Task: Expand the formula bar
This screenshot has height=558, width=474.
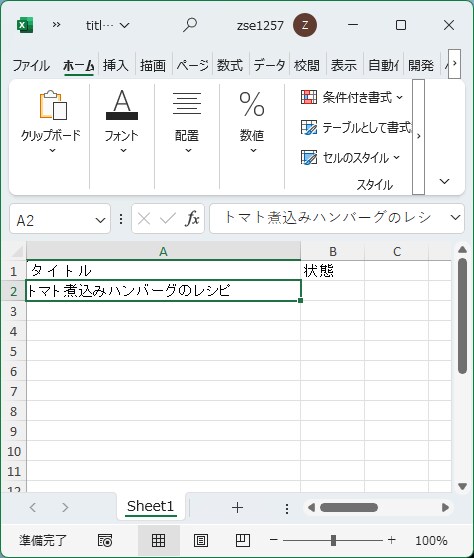Action: click(455, 218)
